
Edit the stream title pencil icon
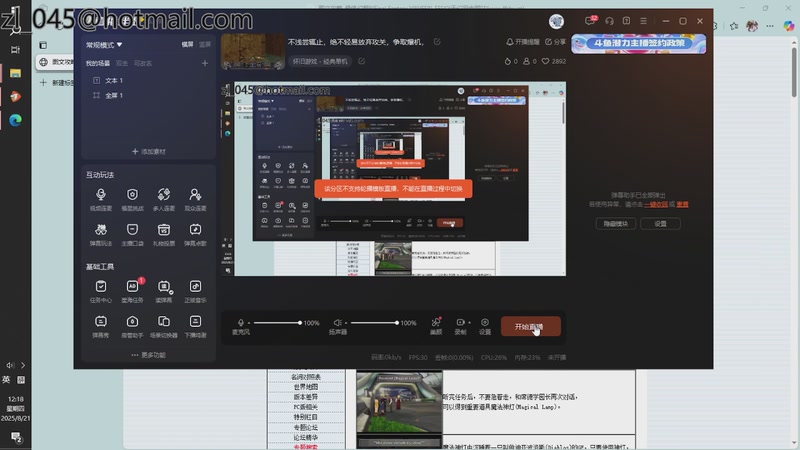pos(437,42)
